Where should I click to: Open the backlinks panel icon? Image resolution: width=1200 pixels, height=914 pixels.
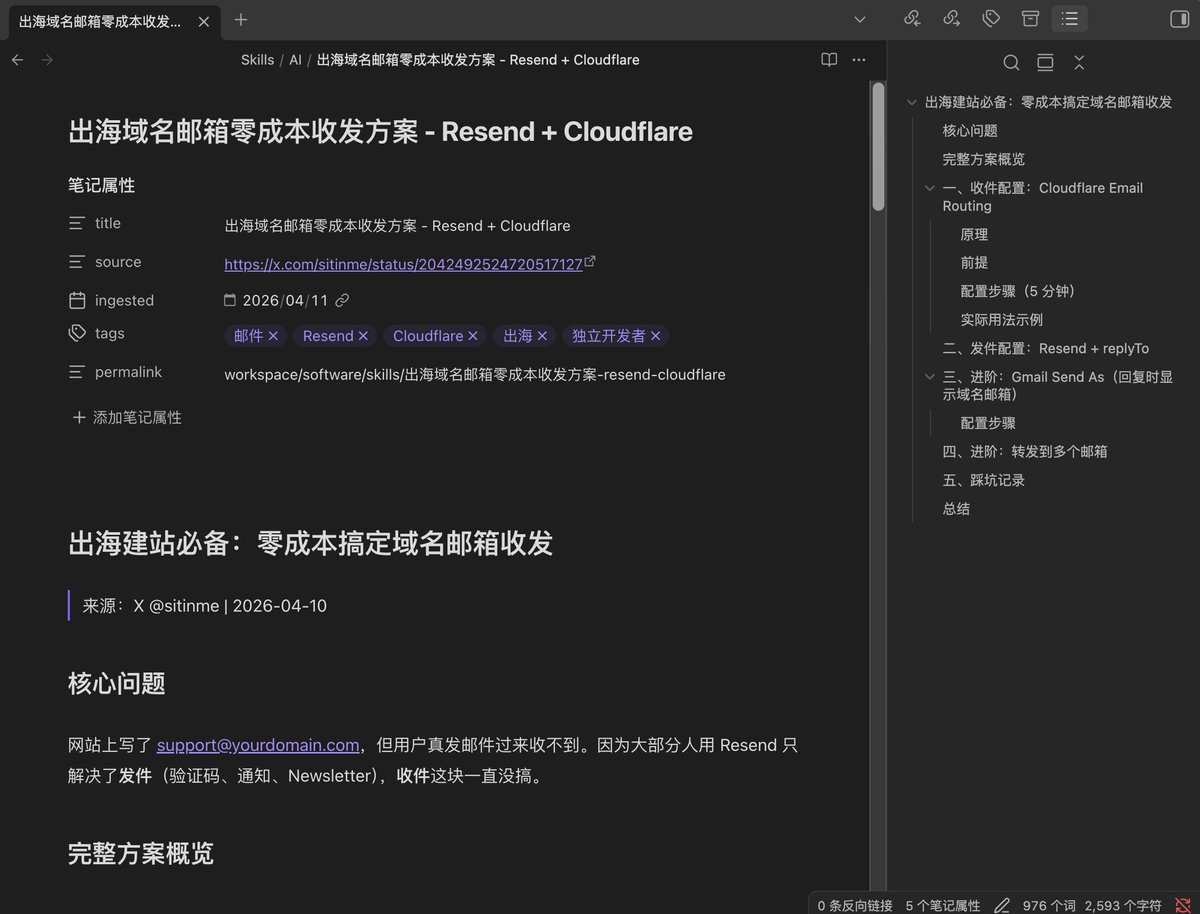coord(912,18)
